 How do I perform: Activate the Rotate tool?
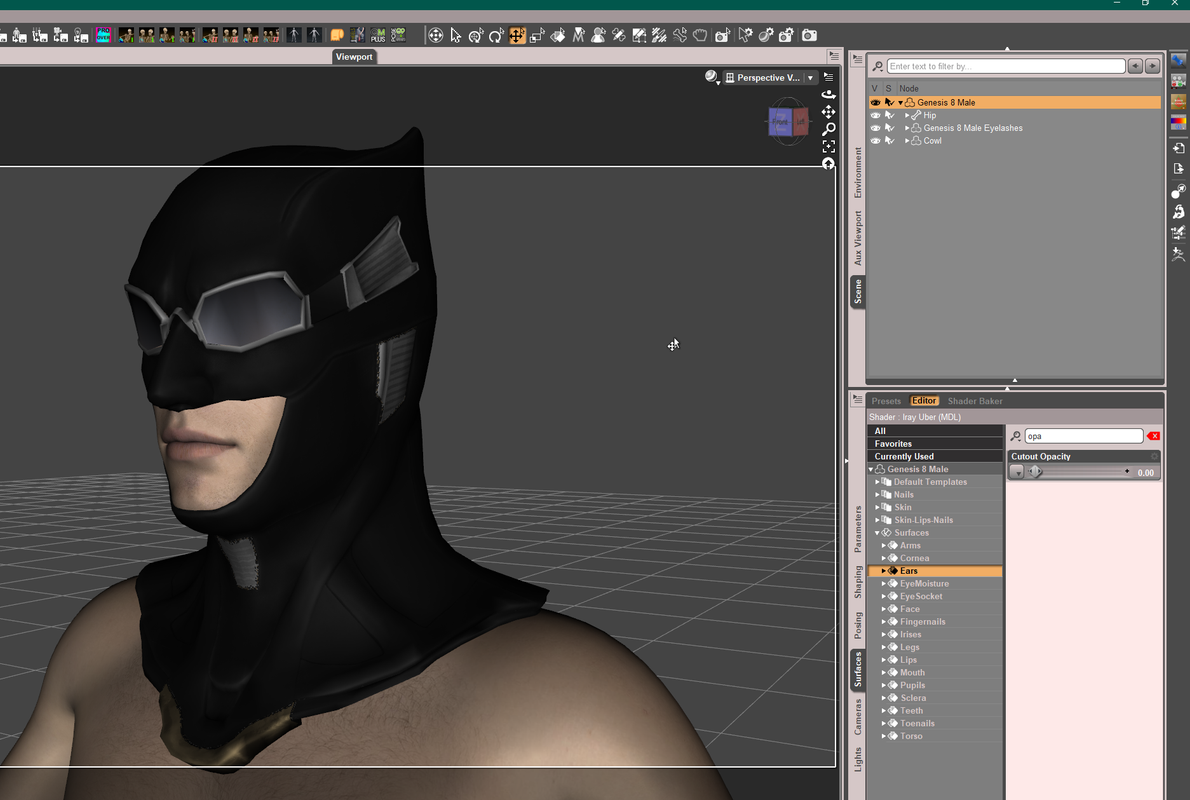[x=496, y=35]
